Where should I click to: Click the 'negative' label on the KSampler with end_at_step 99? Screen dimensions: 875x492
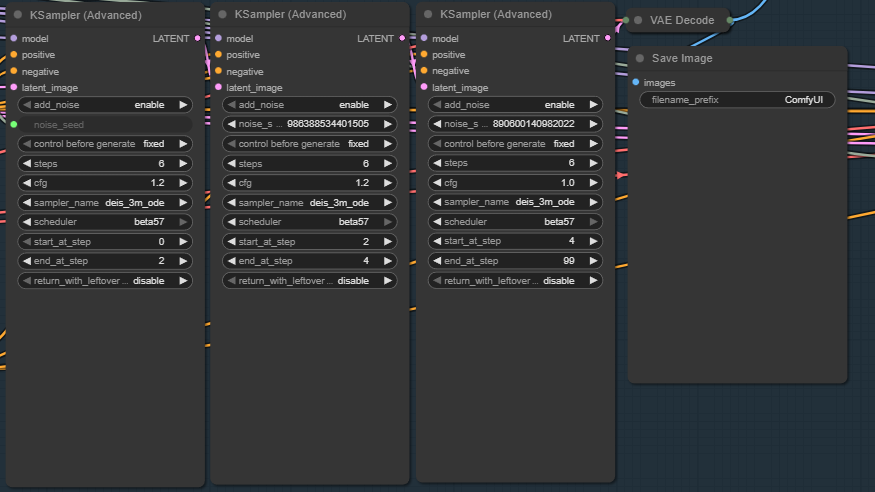click(450, 71)
